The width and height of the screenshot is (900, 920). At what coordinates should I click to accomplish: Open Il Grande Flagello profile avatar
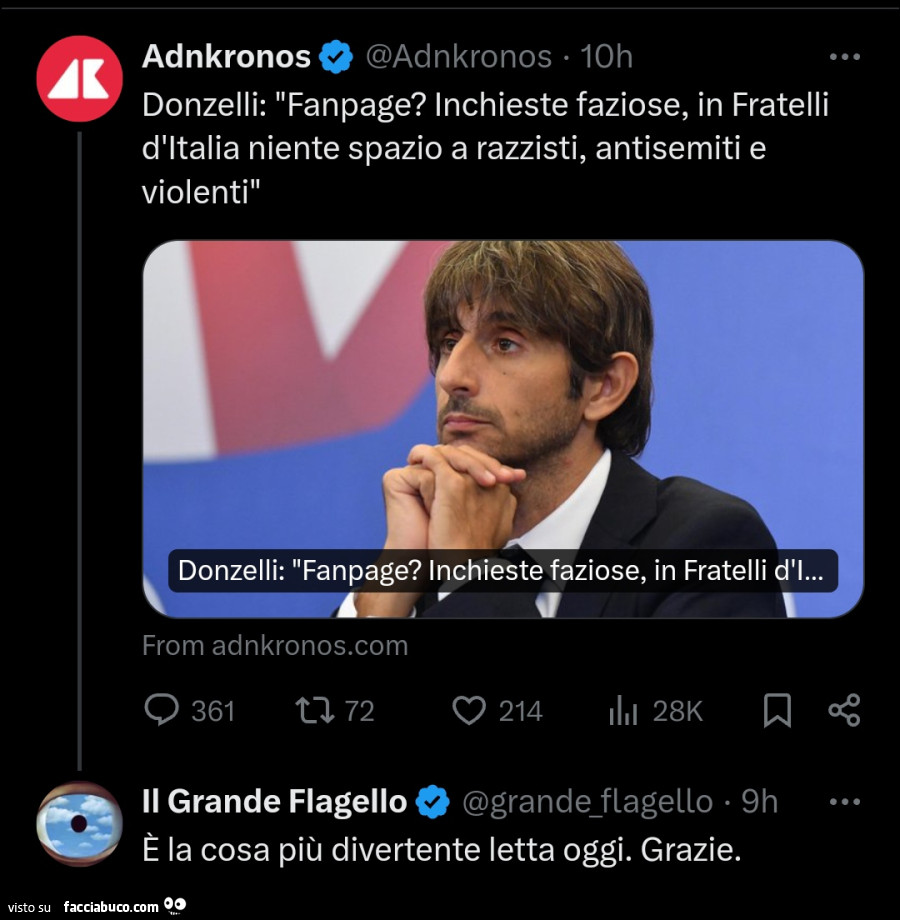coord(79,819)
